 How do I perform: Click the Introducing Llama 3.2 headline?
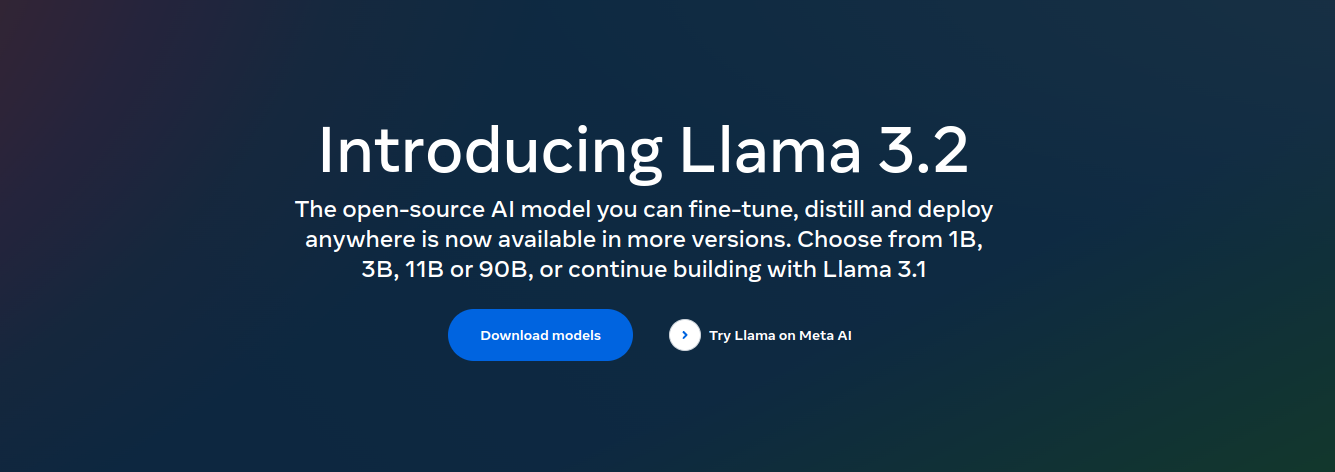click(x=643, y=152)
